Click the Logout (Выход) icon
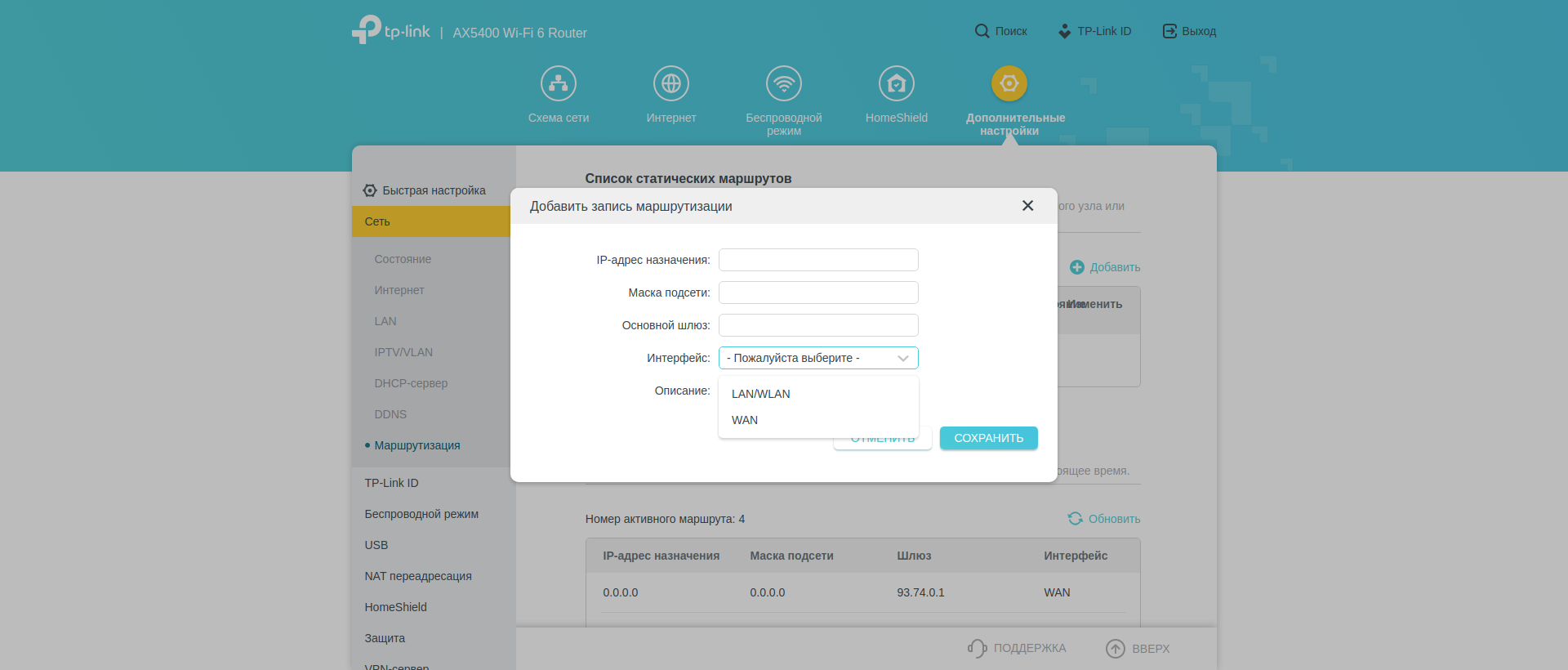This screenshot has height=670, width=1568. pyautogui.click(x=1169, y=31)
